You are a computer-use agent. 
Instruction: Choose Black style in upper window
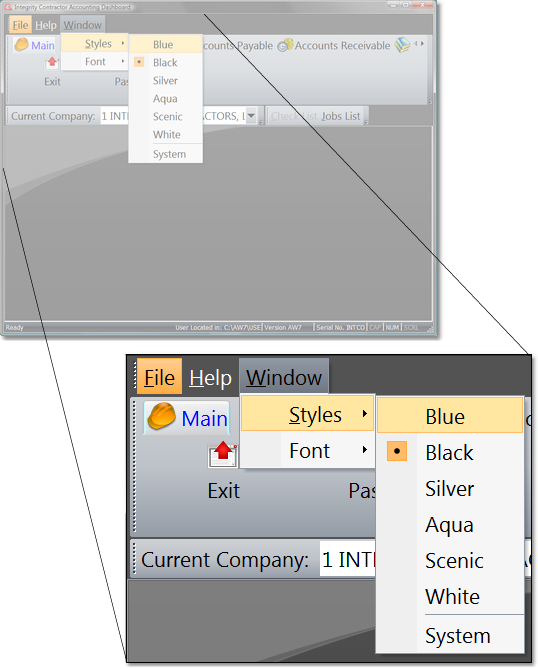coord(166,63)
